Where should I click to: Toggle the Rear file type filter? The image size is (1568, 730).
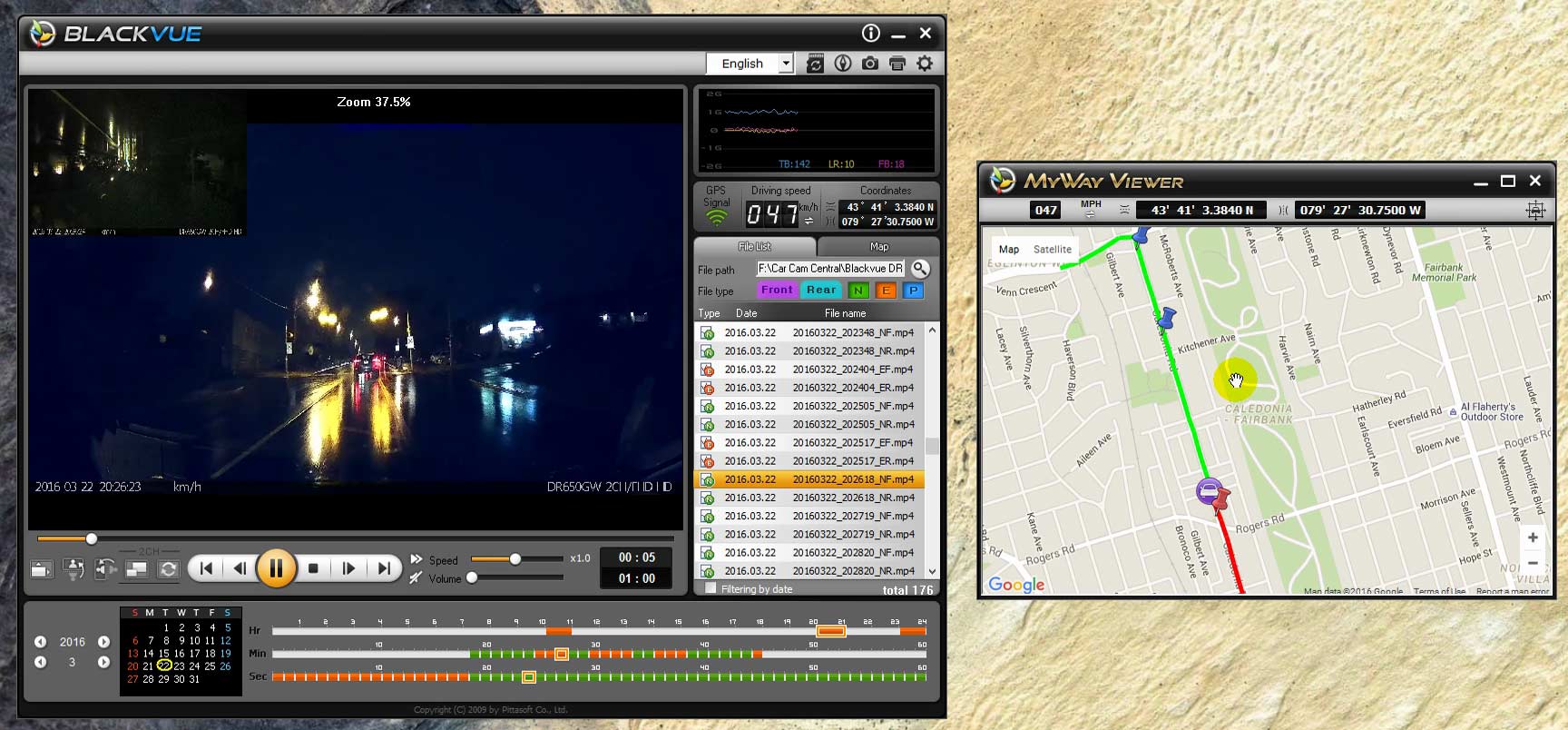click(x=821, y=291)
